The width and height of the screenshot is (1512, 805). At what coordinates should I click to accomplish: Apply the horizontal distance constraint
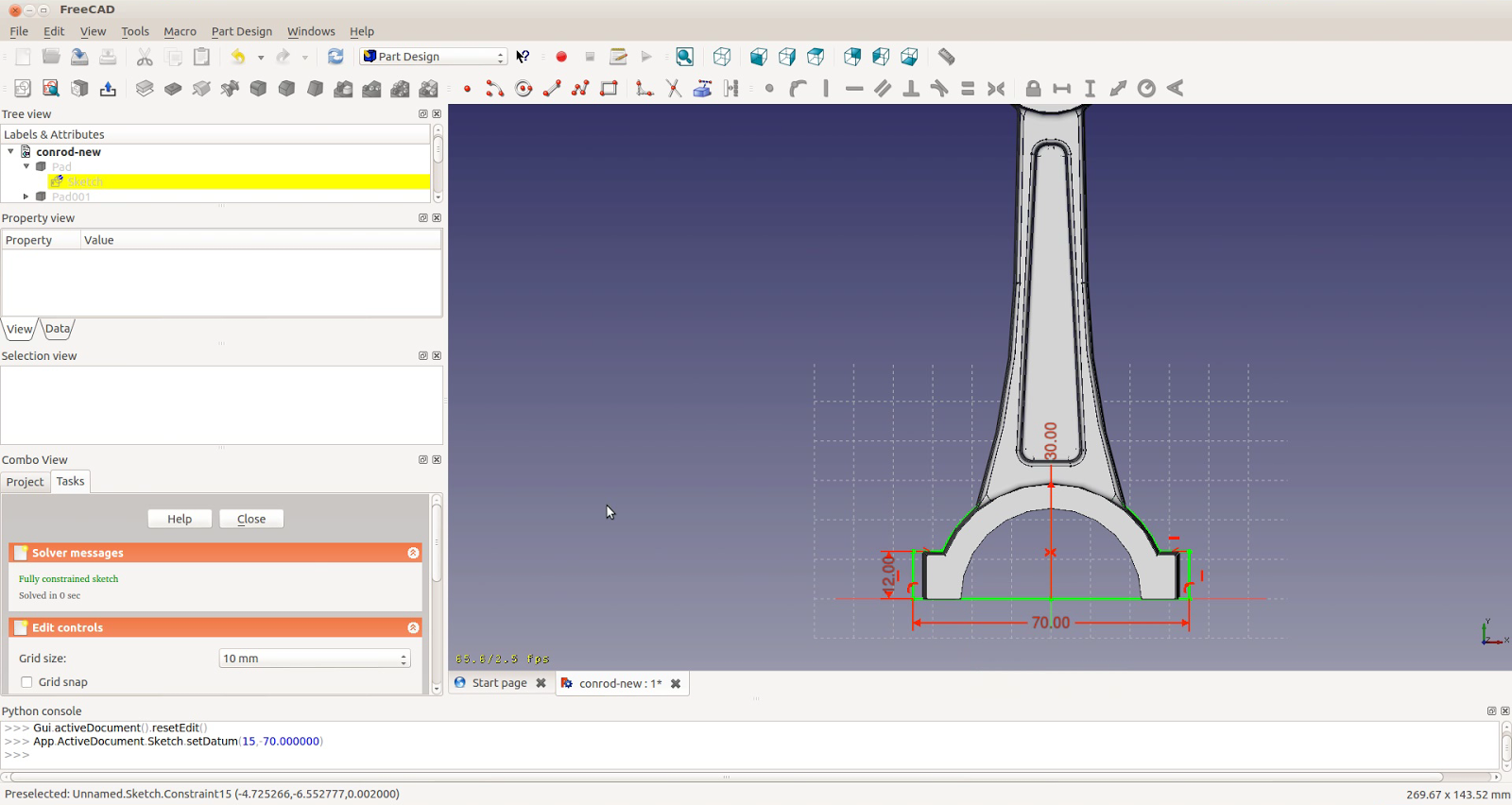pyautogui.click(x=1062, y=89)
